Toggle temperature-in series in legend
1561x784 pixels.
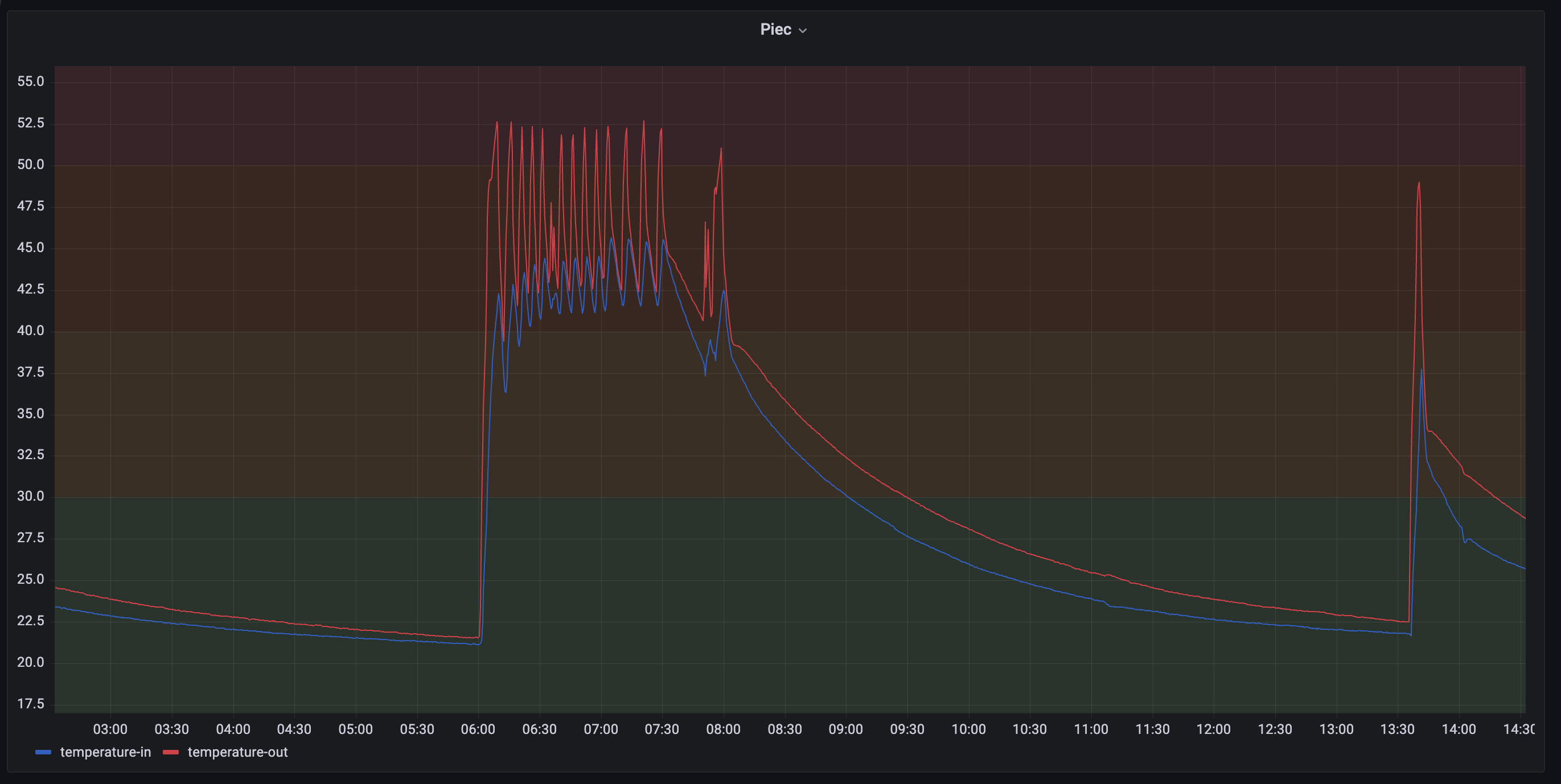[x=105, y=752]
